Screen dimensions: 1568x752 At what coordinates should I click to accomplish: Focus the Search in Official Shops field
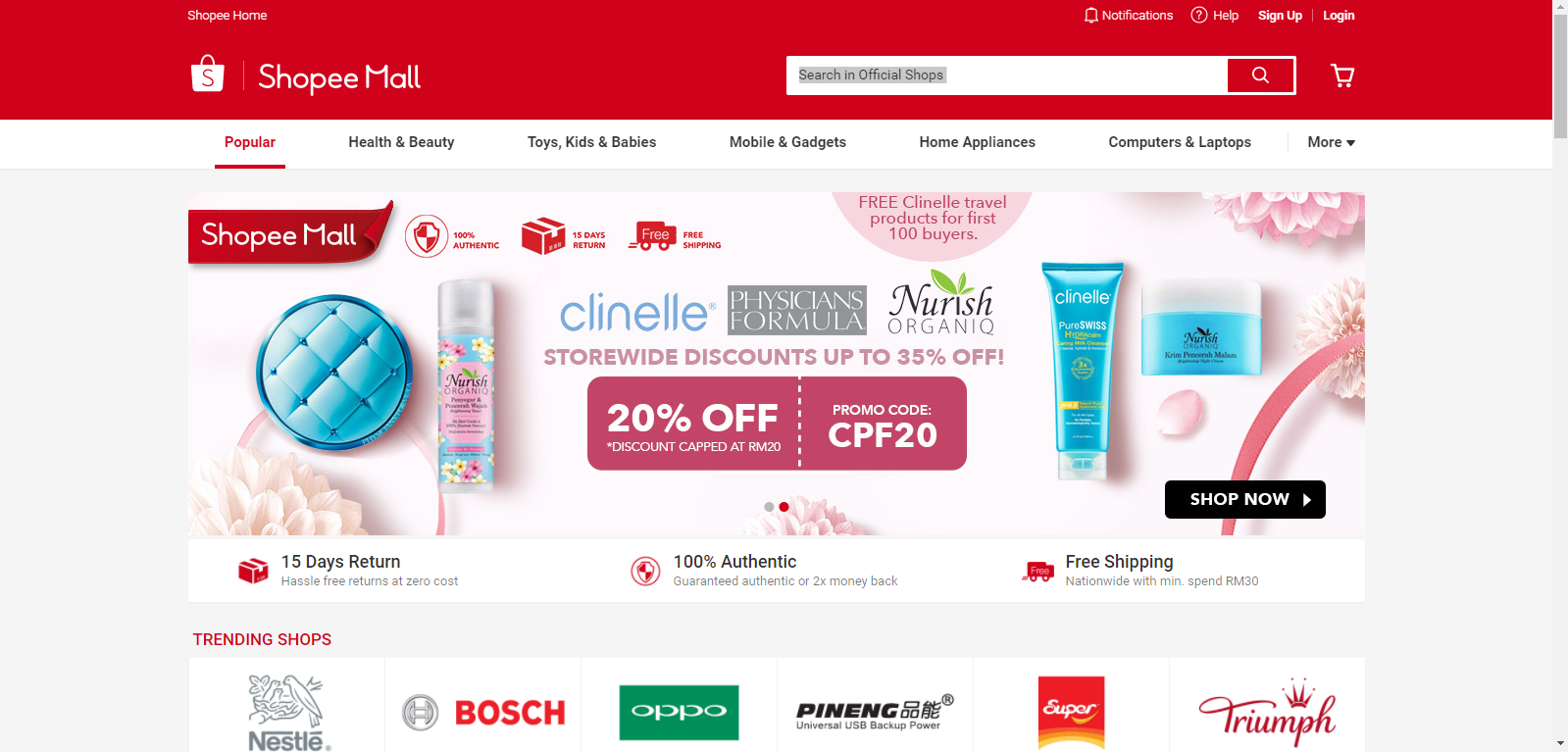[x=1007, y=75]
